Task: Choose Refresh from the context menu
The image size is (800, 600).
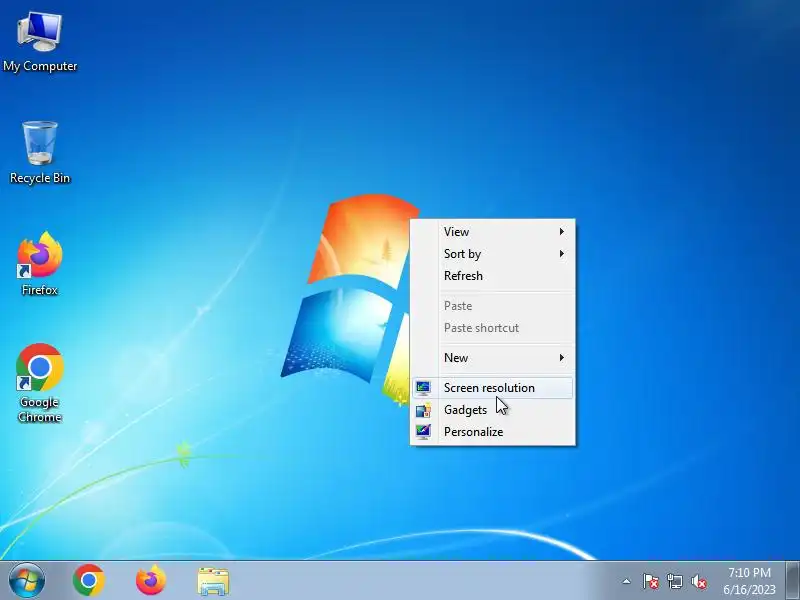Action: 493,276
